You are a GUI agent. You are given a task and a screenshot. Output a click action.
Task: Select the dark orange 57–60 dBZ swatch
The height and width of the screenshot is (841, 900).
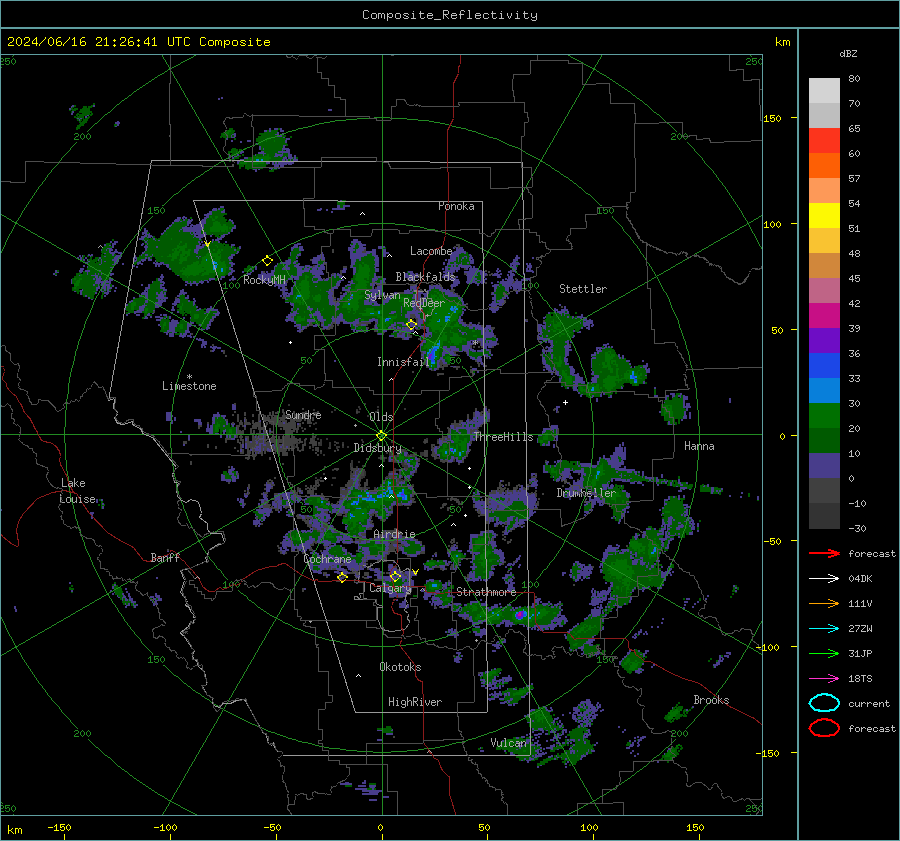pyautogui.click(x=824, y=166)
